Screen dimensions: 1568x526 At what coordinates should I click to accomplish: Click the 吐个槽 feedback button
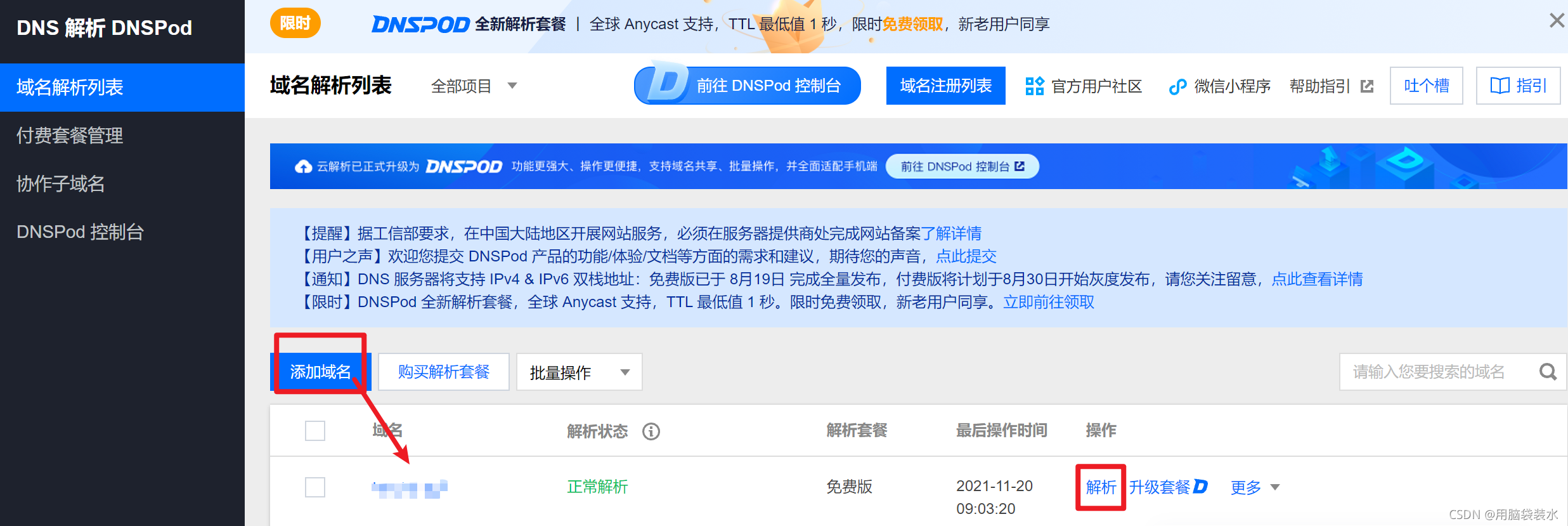pos(1427,86)
